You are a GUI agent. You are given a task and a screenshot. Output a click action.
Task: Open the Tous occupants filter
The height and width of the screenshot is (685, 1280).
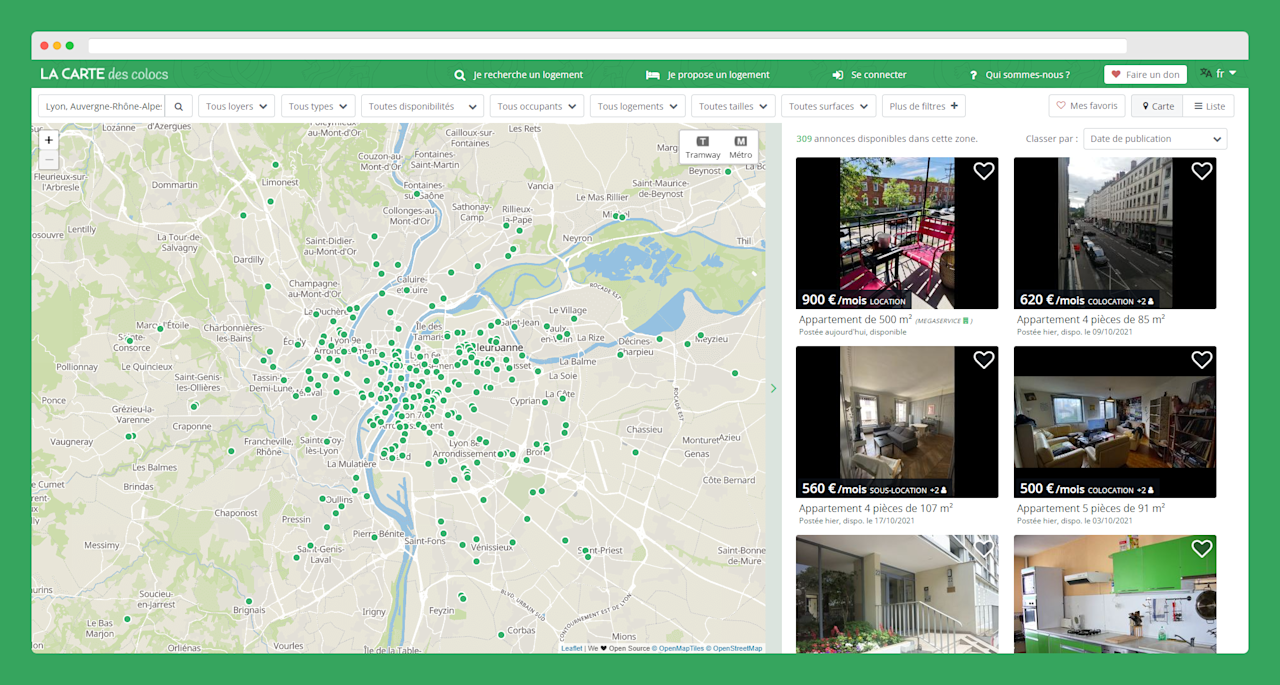tap(537, 106)
